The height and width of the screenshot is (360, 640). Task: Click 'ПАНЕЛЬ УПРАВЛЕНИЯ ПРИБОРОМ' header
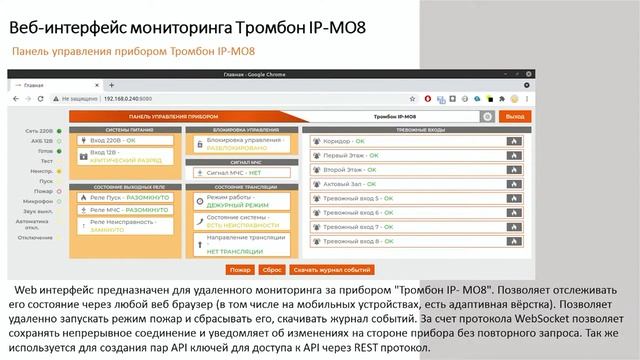[173, 117]
